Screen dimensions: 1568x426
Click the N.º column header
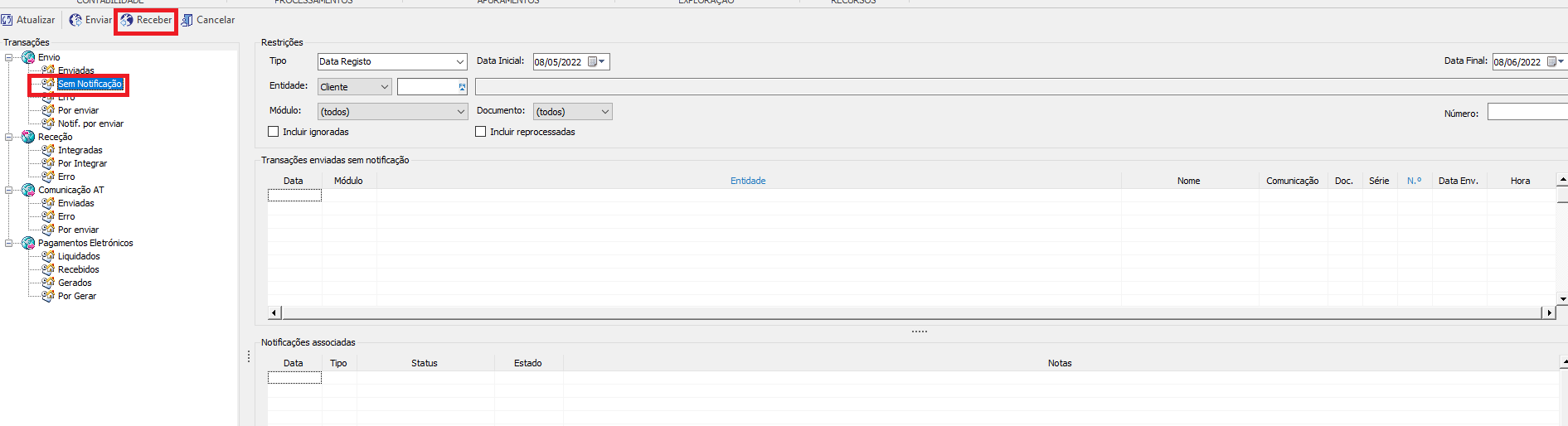point(1414,181)
